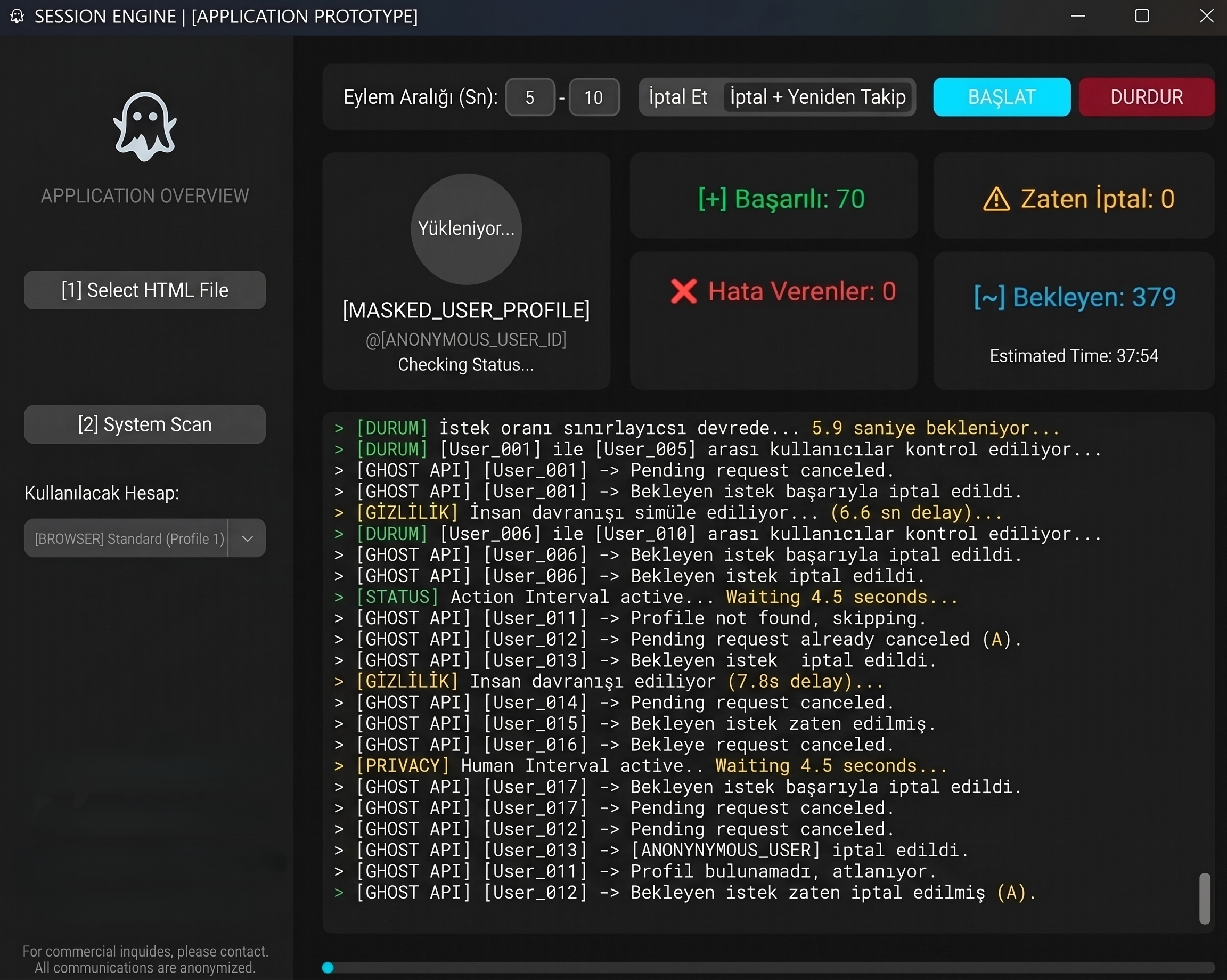The height and width of the screenshot is (980, 1227).
Task: Click log line 'User_011 Profil bulunamadı, atlanıyor'
Action: coord(636,871)
